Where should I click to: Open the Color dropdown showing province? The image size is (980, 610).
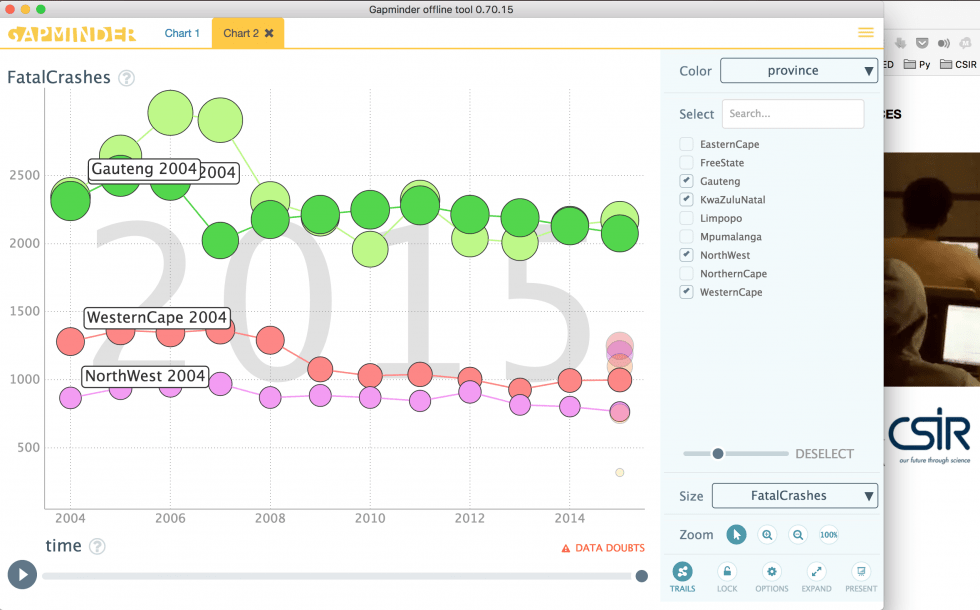[798, 70]
